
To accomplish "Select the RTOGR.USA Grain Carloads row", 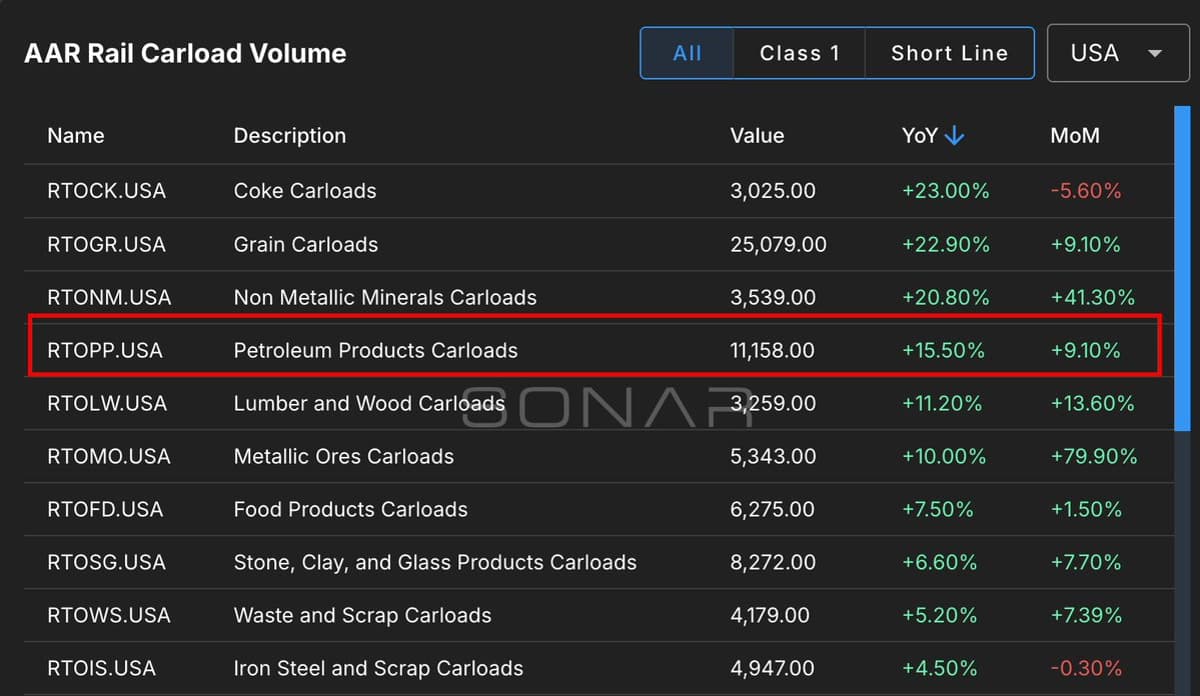I will click(x=306, y=244).
